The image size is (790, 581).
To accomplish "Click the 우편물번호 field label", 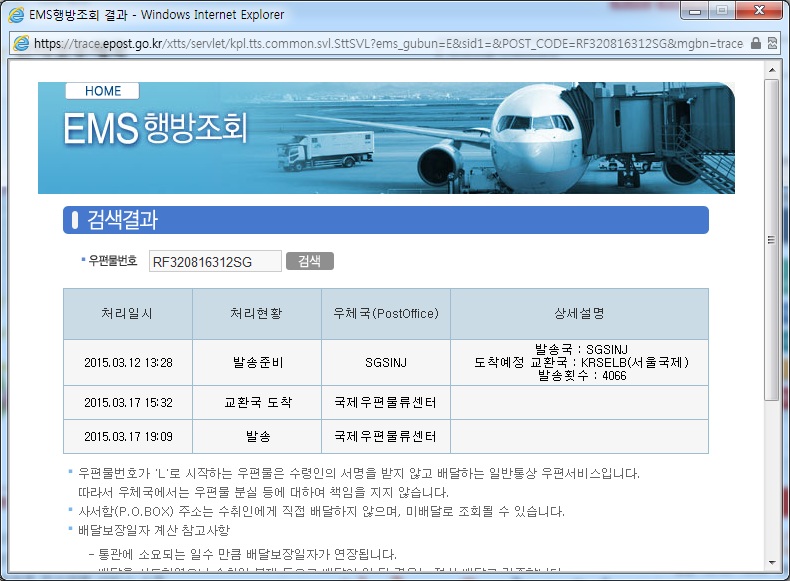I will pyautogui.click(x=112, y=261).
